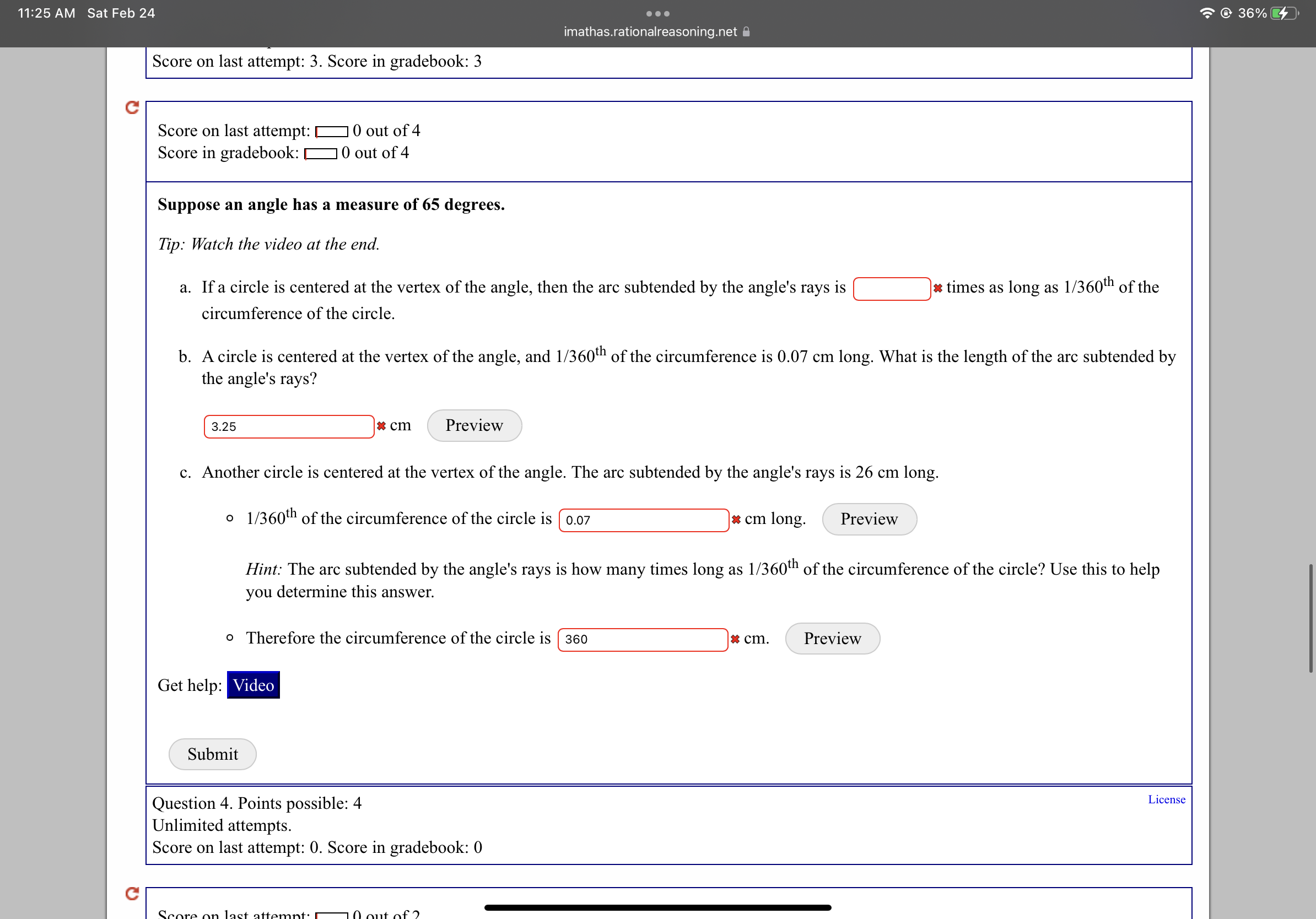Click the score box next to Score on last attempt
Viewport: 1316px width, 919px height.
(332, 131)
